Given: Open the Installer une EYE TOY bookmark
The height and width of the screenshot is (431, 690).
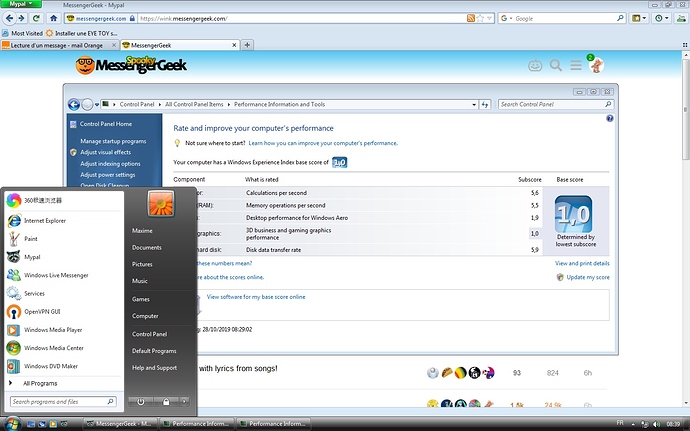Looking at the screenshot, I should 82,33.
